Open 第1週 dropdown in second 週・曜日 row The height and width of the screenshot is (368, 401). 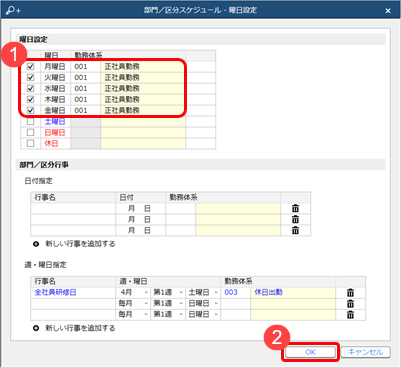(x=168, y=303)
